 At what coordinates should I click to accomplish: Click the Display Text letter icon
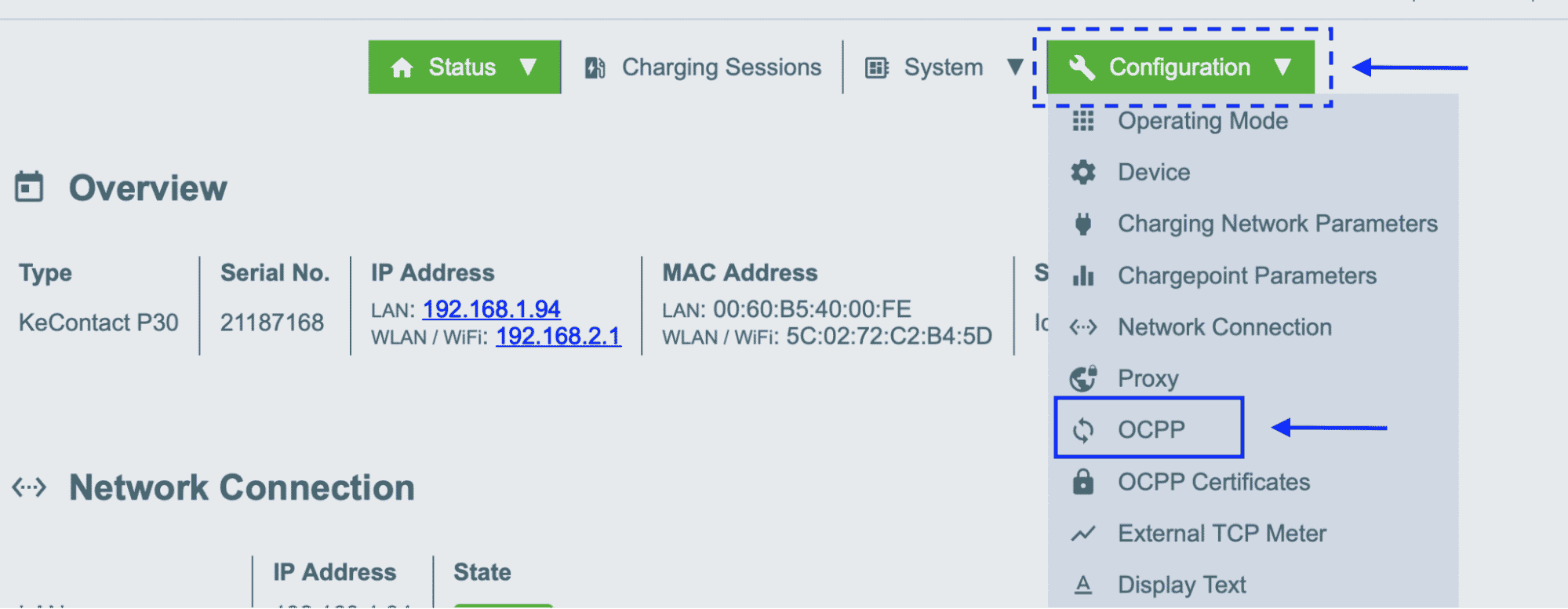click(x=1083, y=585)
